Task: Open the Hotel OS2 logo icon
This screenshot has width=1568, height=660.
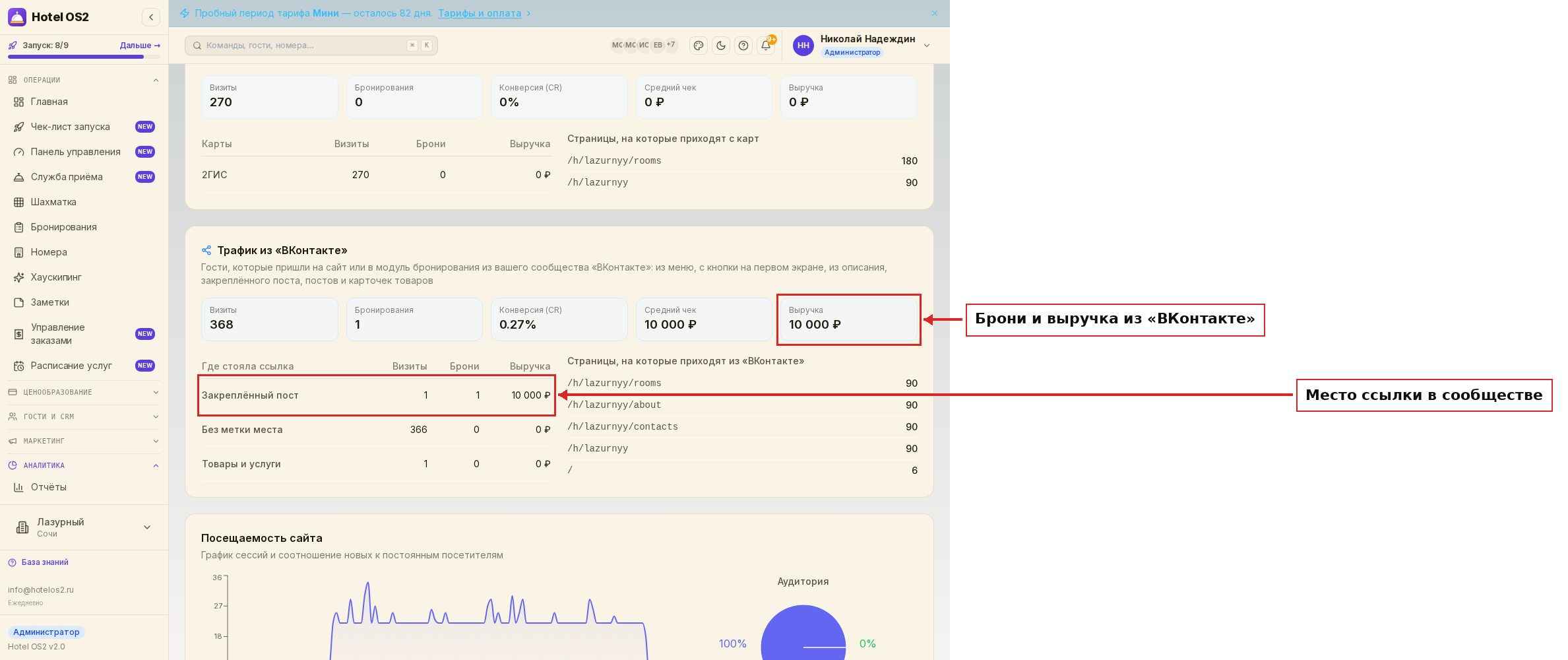Action: [x=17, y=17]
